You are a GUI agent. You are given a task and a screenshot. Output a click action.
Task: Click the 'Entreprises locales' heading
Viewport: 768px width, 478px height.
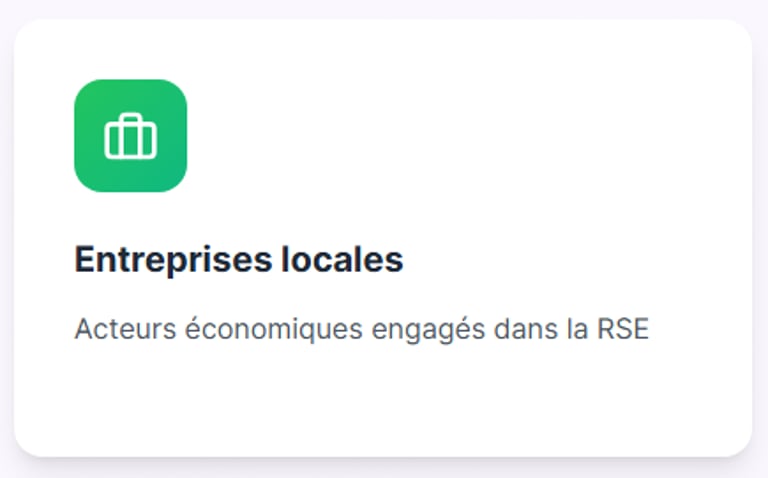coord(238,260)
